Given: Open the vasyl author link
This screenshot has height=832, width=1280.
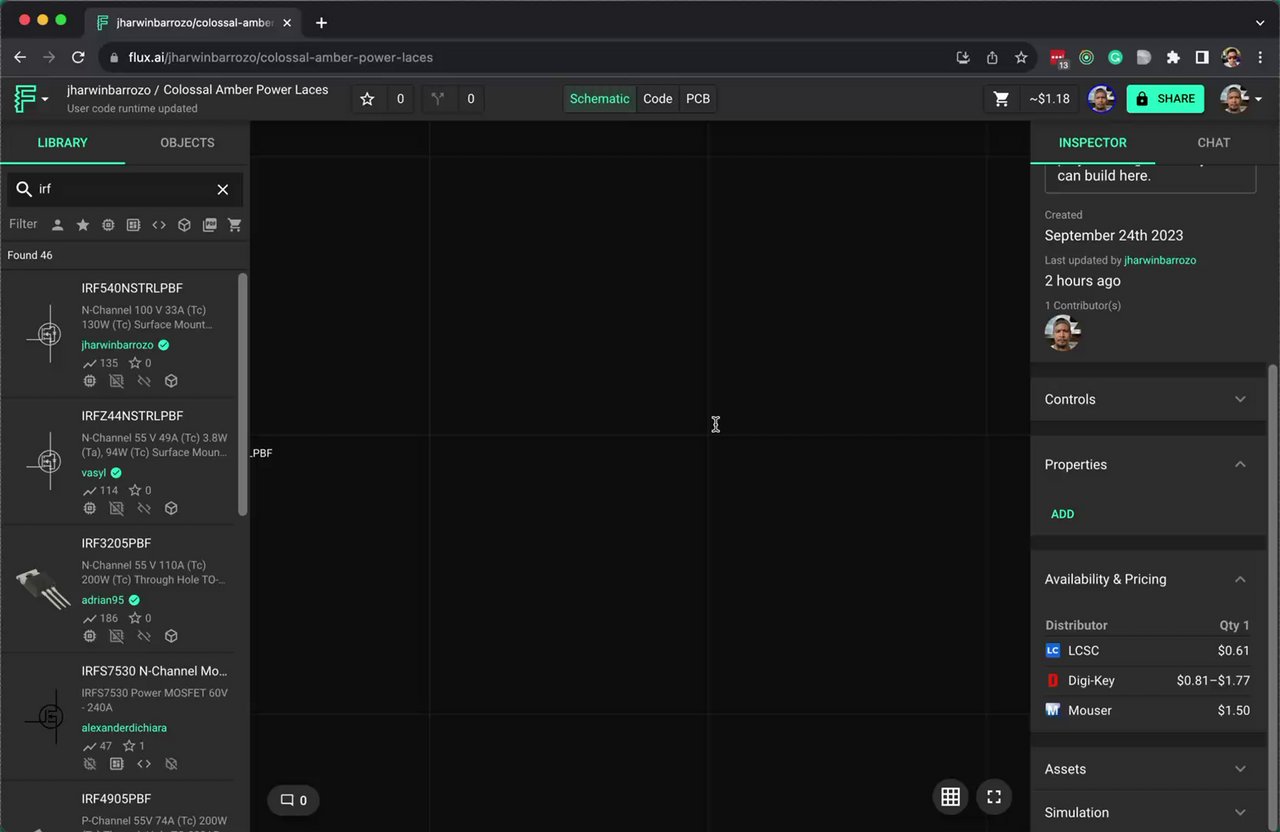Looking at the screenshot, I should tap(94, 473).
